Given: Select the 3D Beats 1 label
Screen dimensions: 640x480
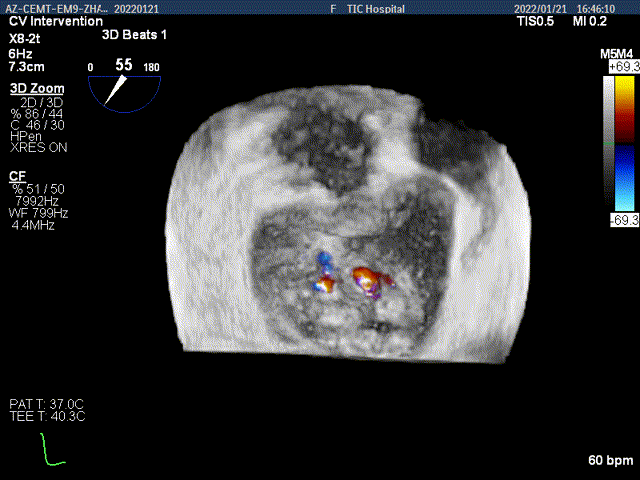Looking at the screenshot, I should tap(134, 34).
